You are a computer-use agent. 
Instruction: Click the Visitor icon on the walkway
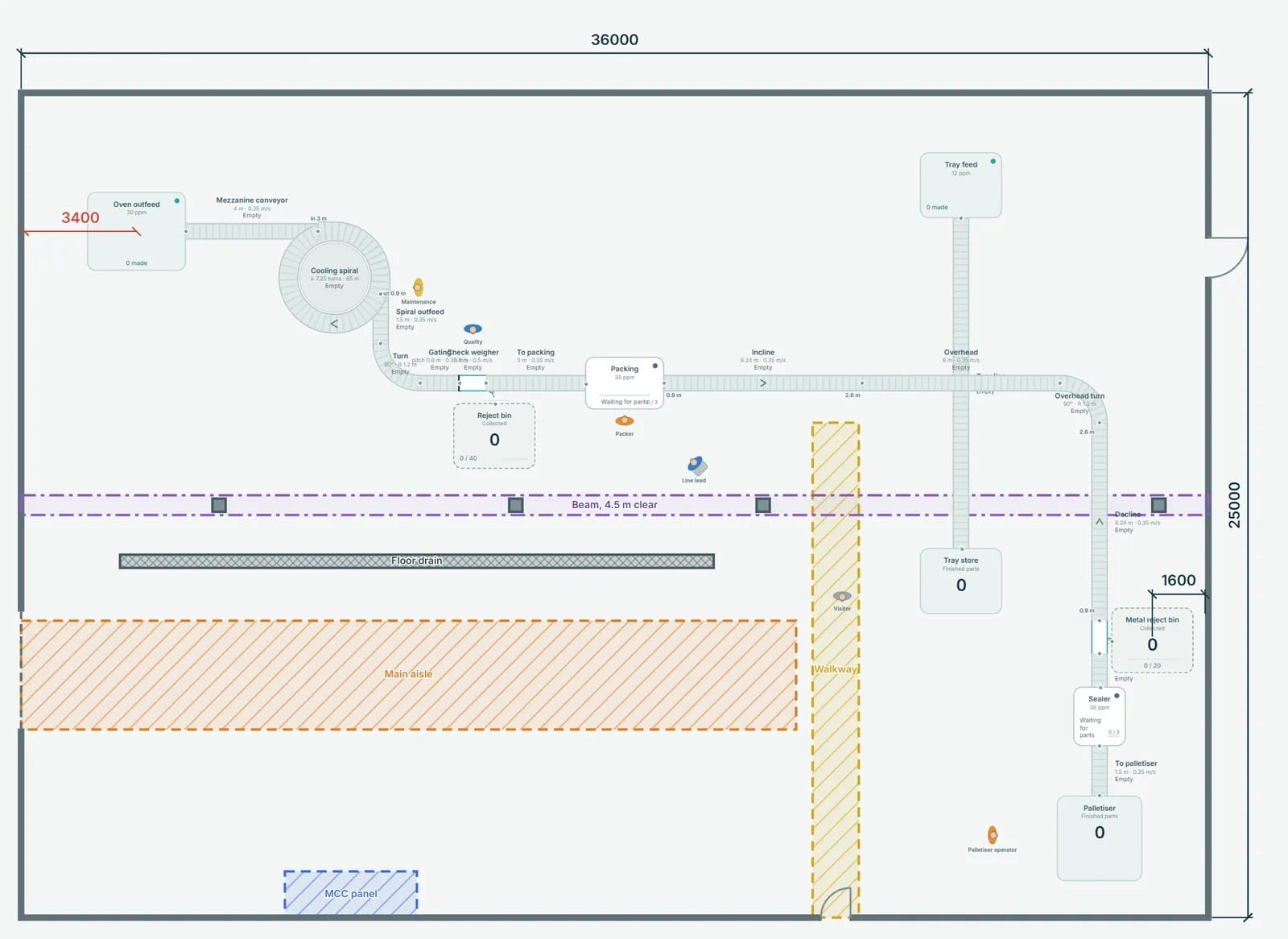click(x=842, y=597)
